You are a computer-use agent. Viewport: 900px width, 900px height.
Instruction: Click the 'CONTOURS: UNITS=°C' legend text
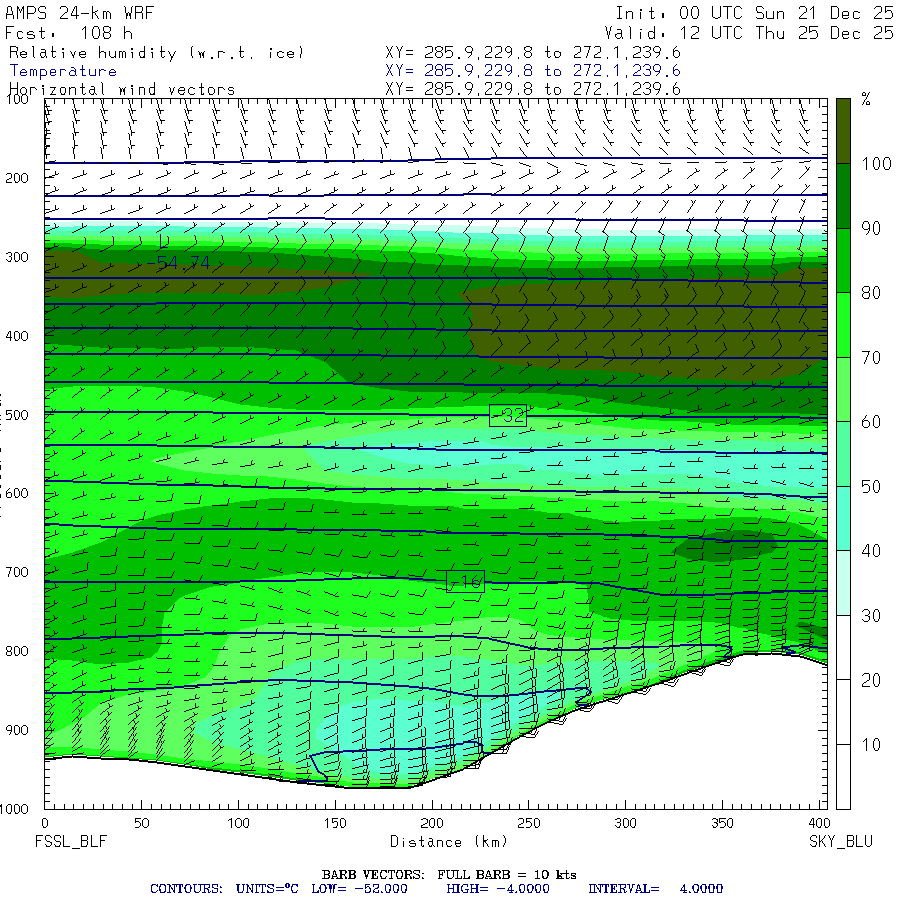pyautogui.click(x=224, y=889)
